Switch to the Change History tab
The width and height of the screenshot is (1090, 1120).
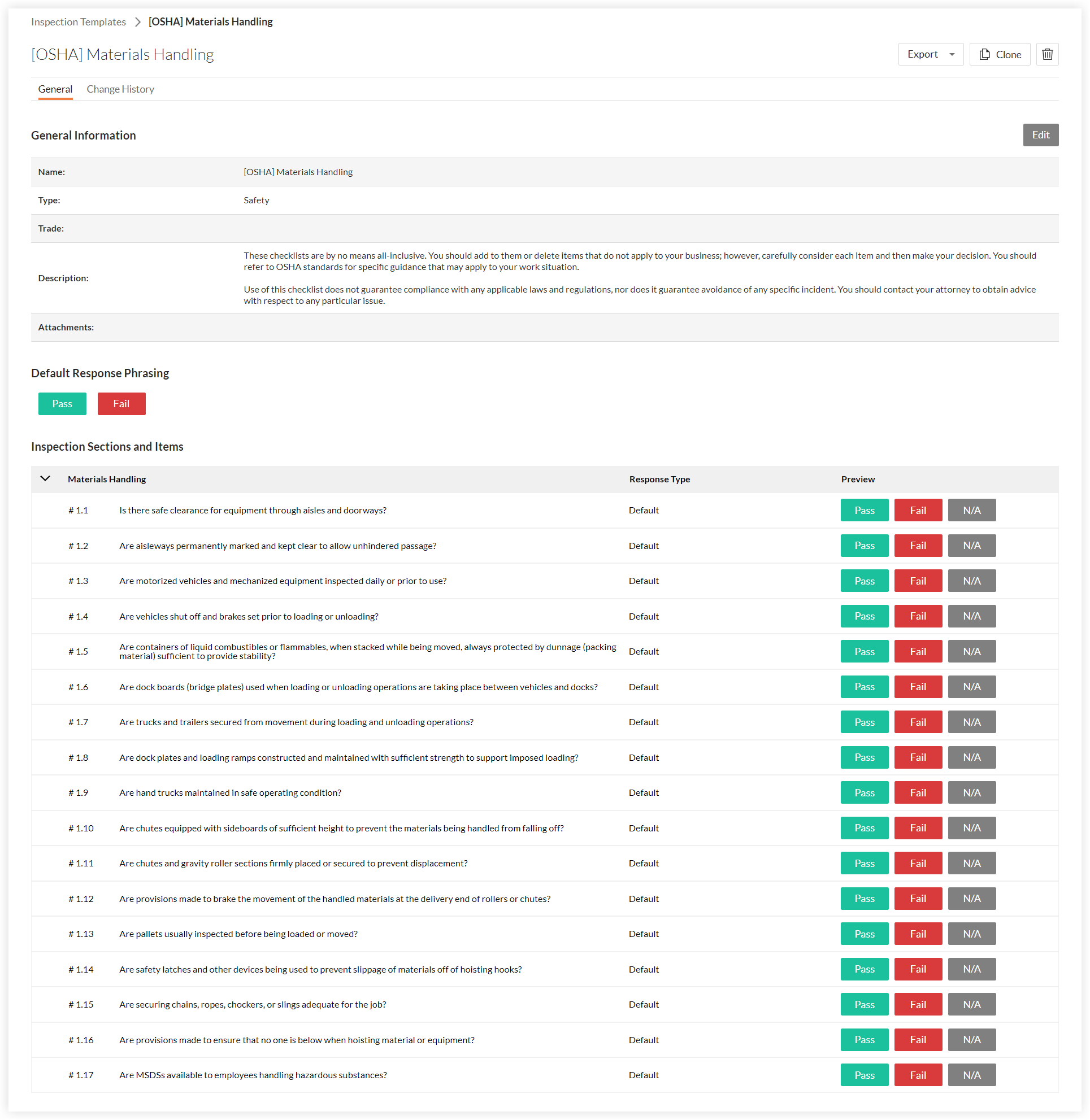pyautogui.click(x=120, y=89)
